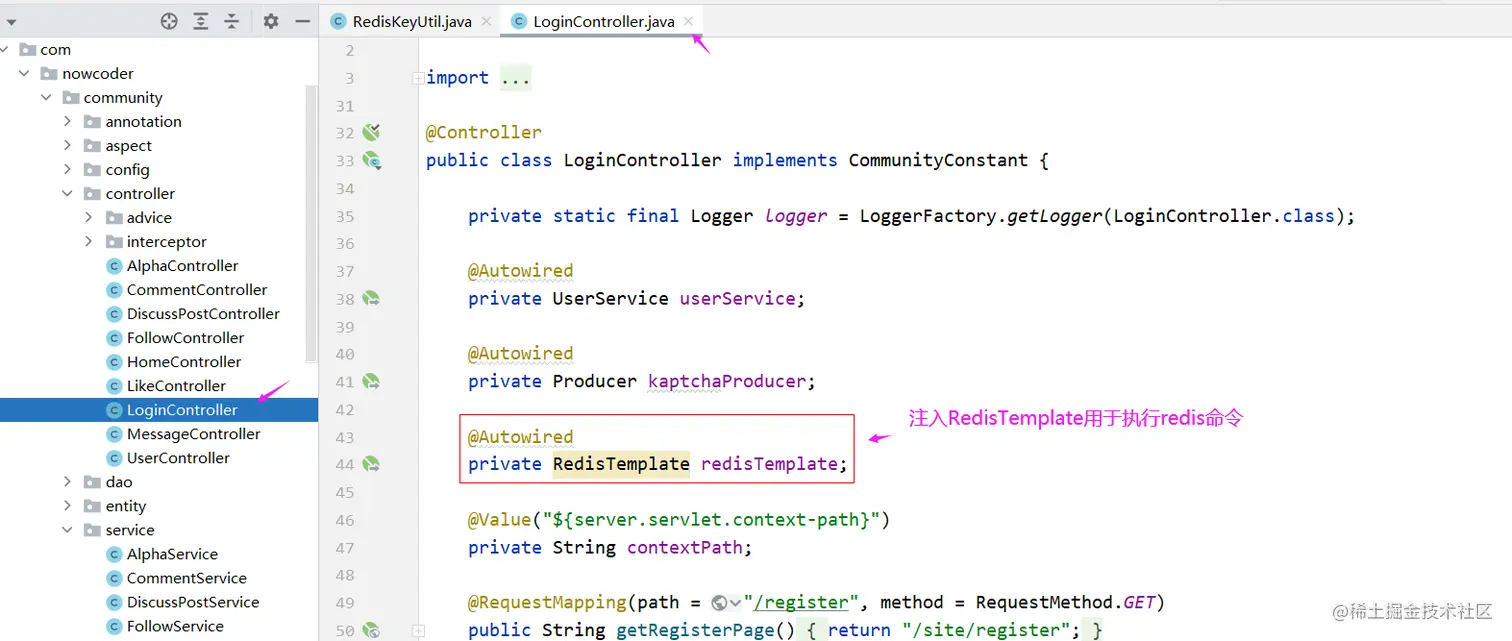Click the RedisTemplate type on line 44
Image resolution: width=1512 pixels, height=641 pixels.
[x=621, y=464]
